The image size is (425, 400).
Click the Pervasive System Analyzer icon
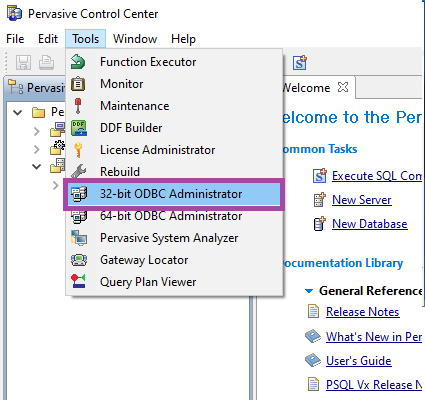point(79,238)
